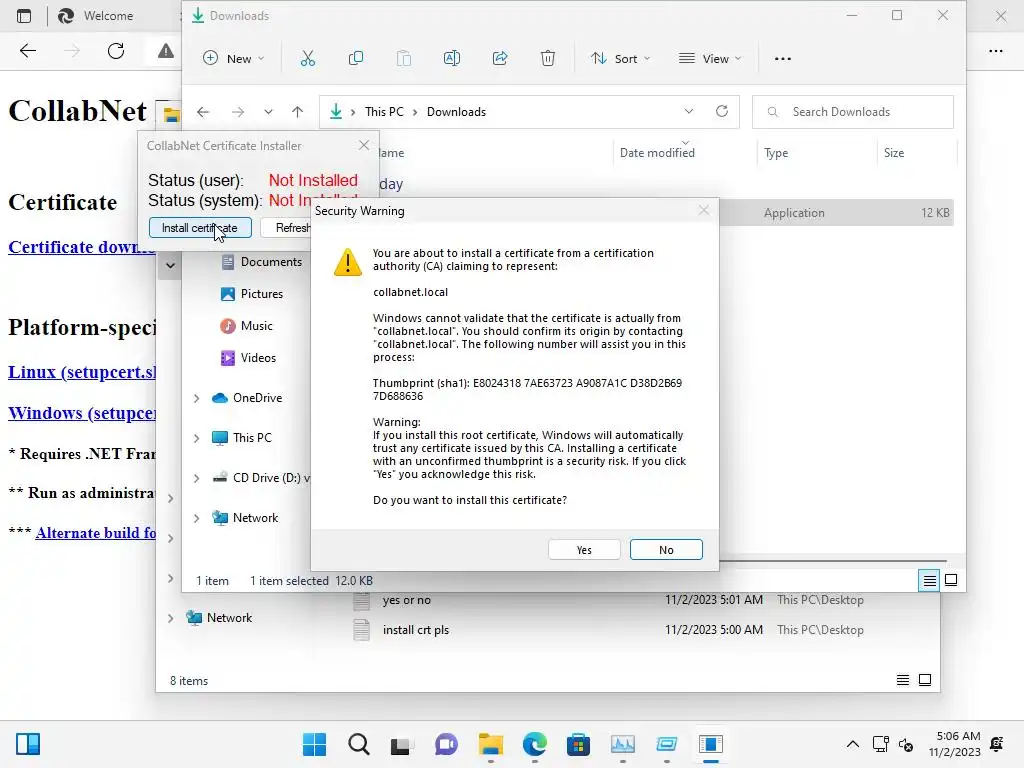Click browser back arrow
The image size is (1024, 768).
click(27, 51)
